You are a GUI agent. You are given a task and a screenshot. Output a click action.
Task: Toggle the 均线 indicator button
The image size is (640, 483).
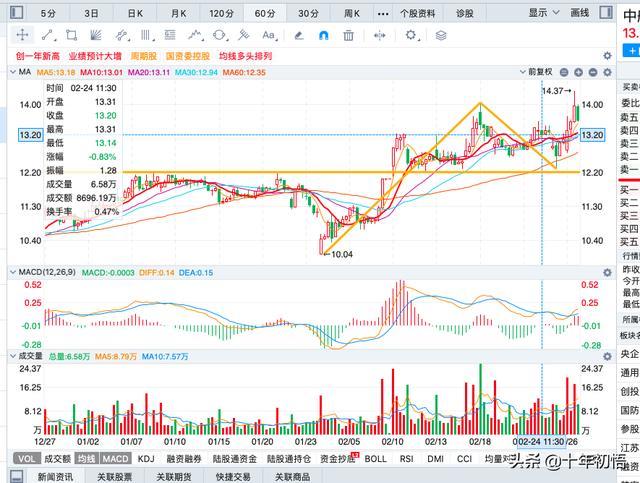pyautogui.click(x=87, y=459)
